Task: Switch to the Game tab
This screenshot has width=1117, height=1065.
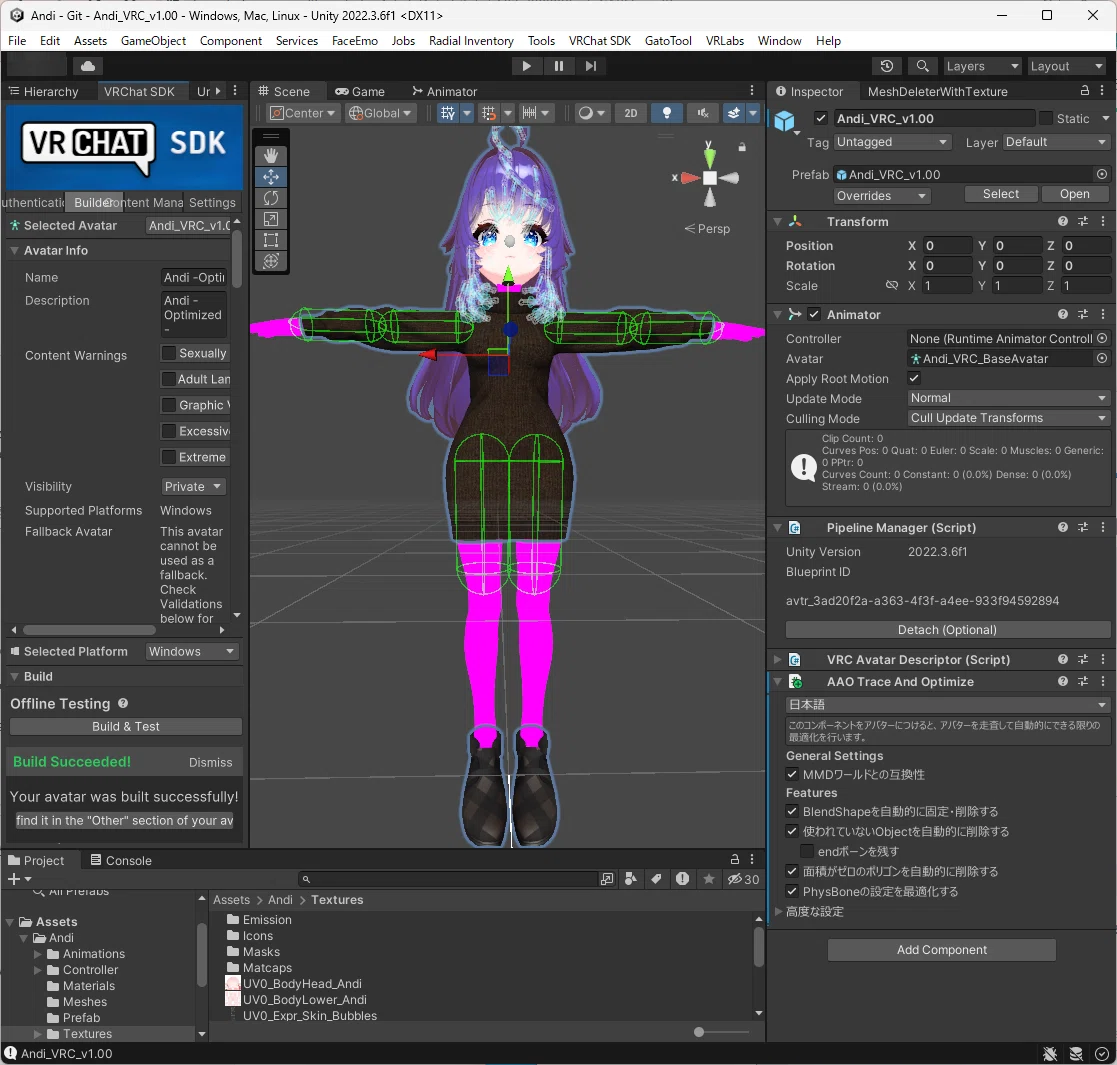Action: coord(360,91)
